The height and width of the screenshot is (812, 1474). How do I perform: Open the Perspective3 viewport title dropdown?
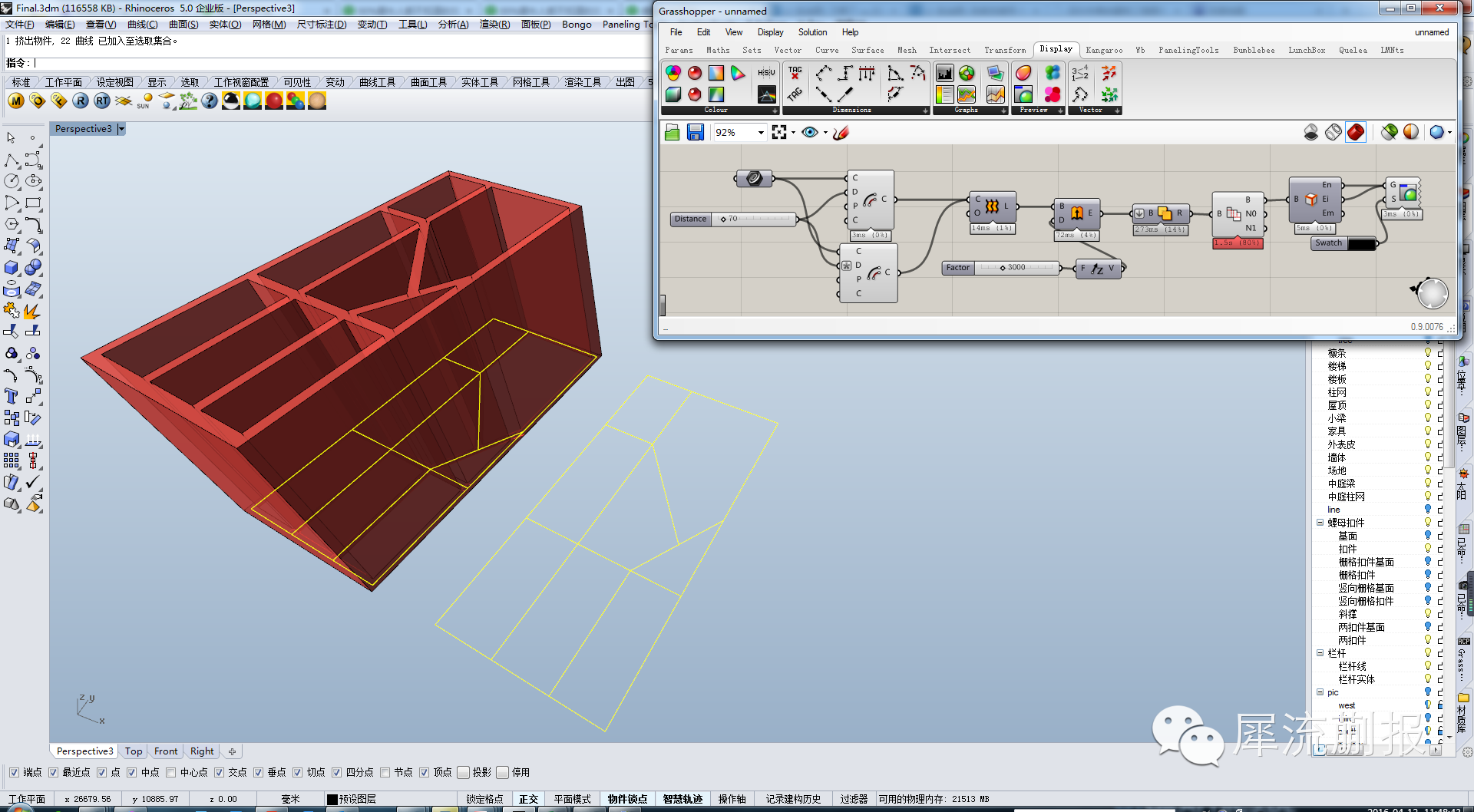tap(121, 129)
